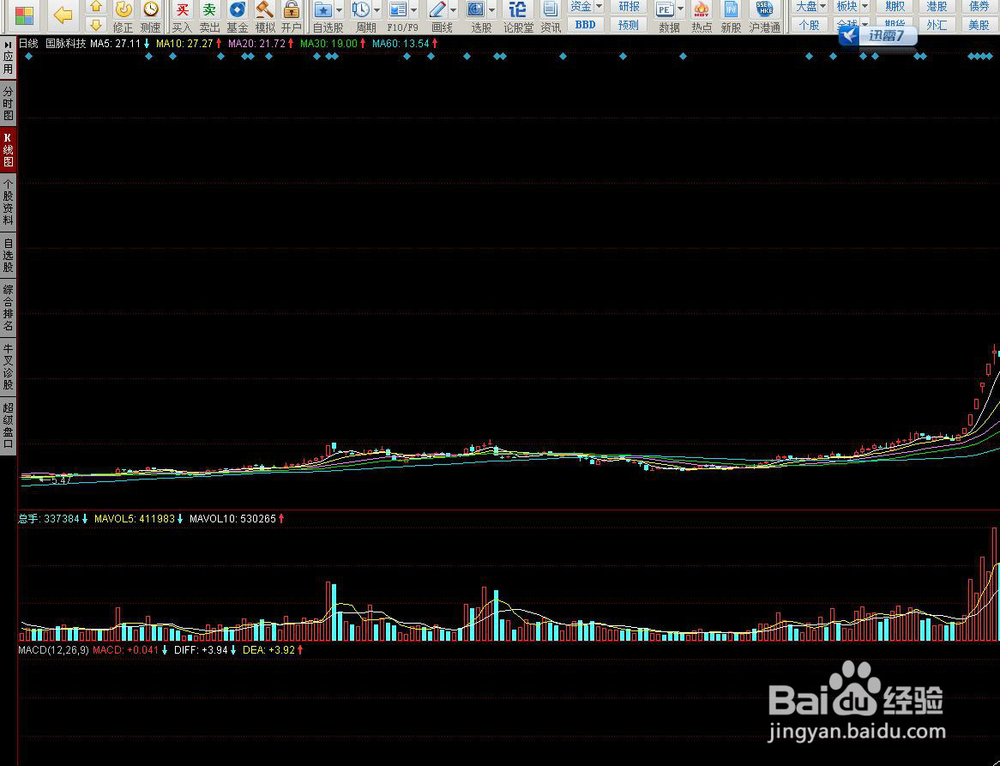Image resolution: width=1000 pixels, height=766 pixels.
Task: Click the 美股 US stocks button
Action: [979, 26]
